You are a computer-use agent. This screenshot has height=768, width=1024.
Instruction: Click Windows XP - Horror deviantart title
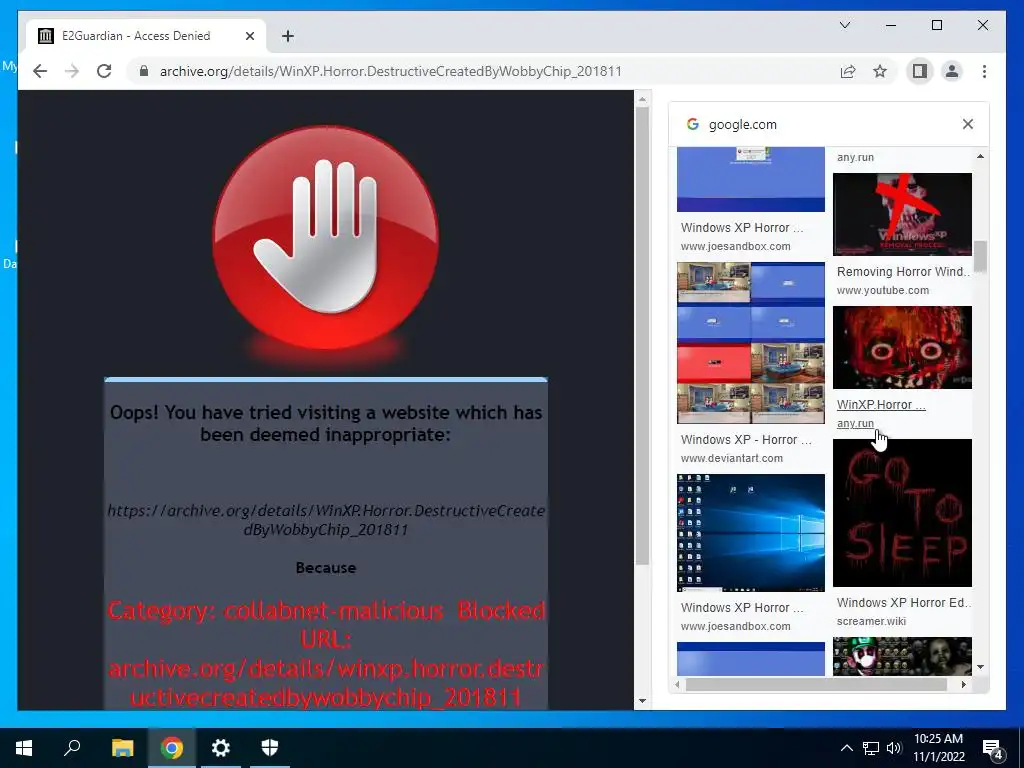point(746,440)
